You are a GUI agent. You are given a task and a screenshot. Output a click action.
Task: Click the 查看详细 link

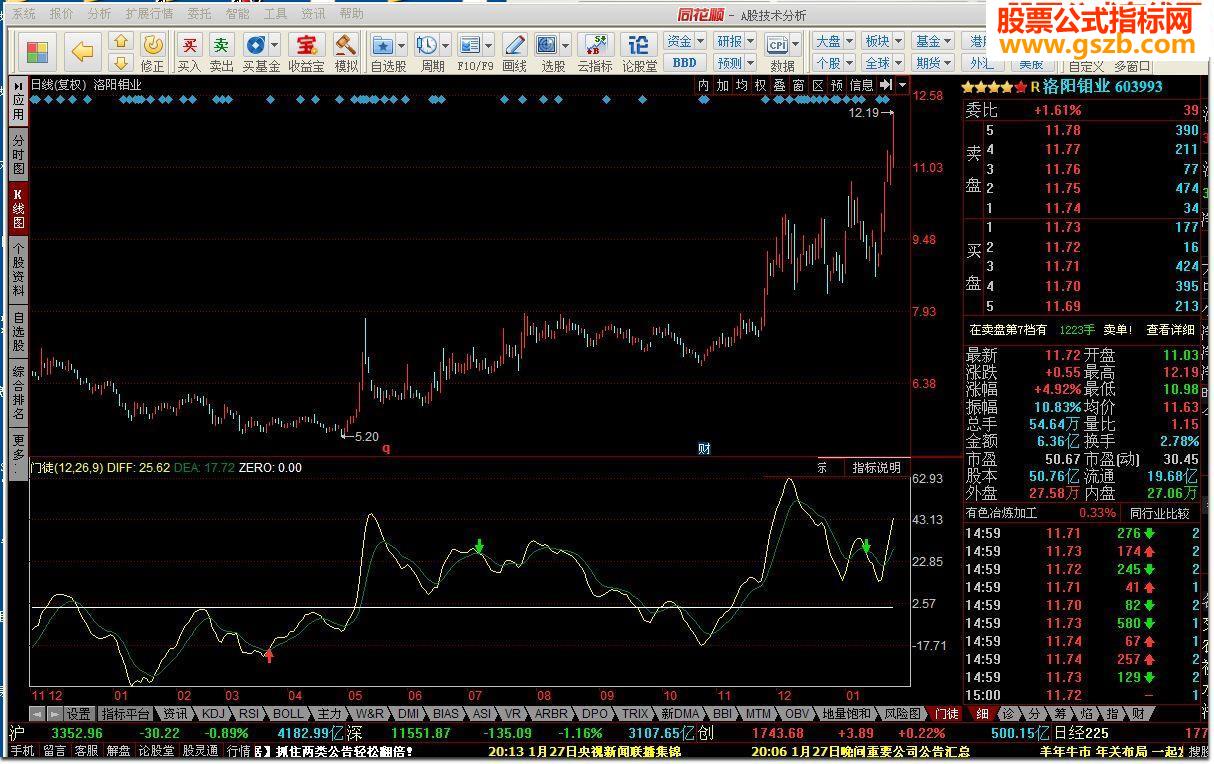click(1170, 329)
